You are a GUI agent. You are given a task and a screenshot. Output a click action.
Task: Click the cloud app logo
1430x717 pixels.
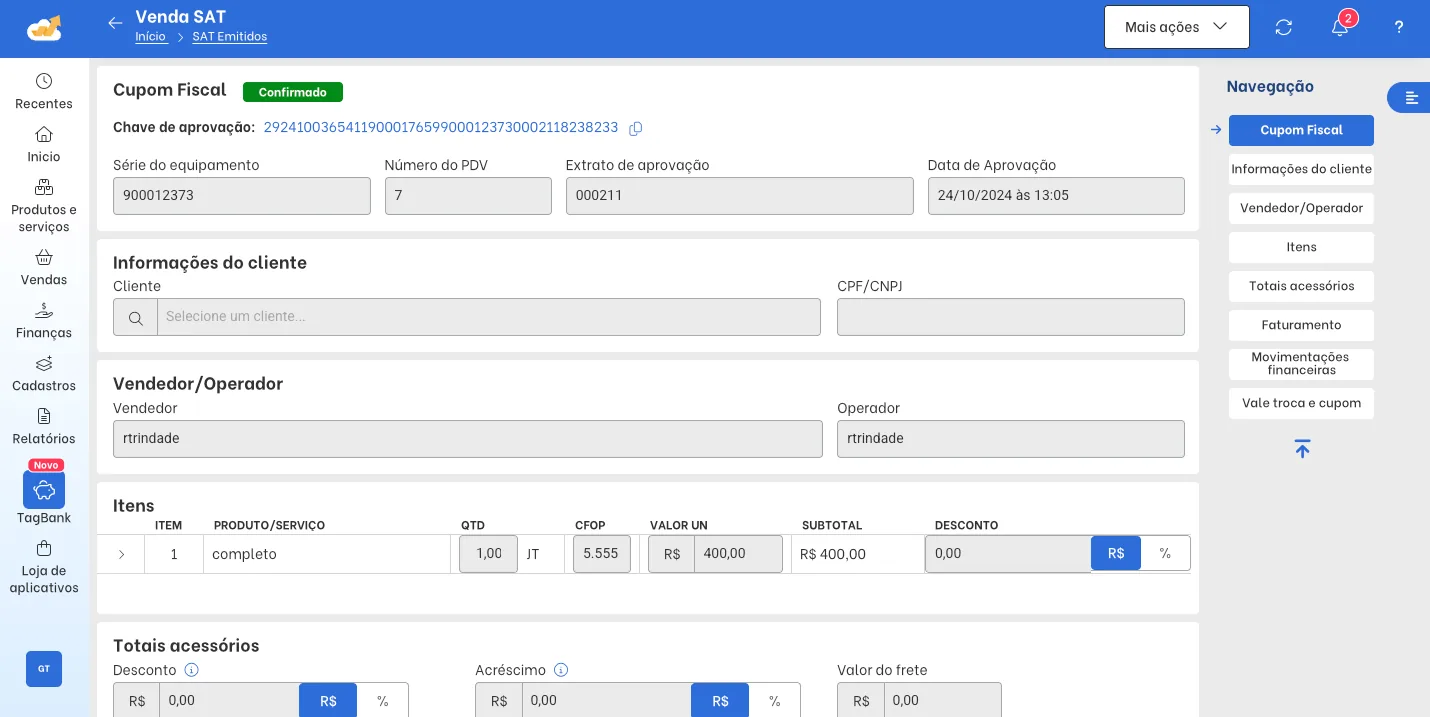[44, 28]
